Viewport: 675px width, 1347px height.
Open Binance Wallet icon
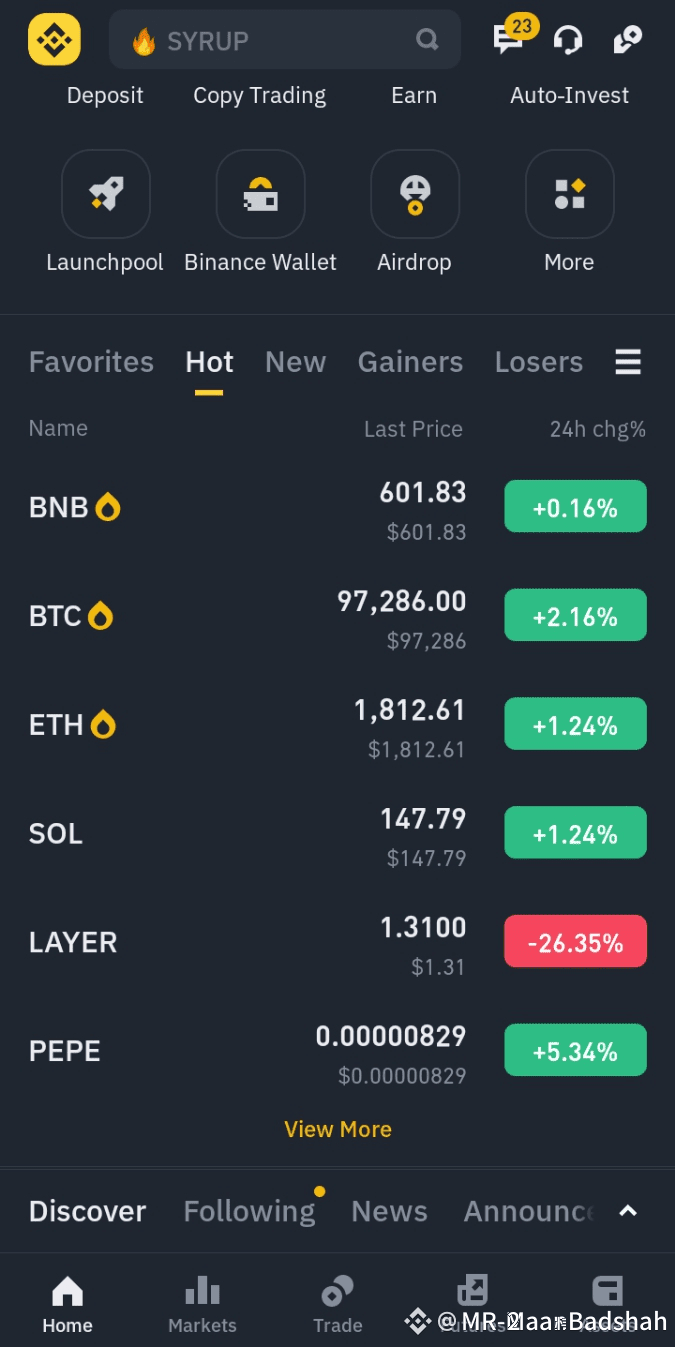coord(260,194)
